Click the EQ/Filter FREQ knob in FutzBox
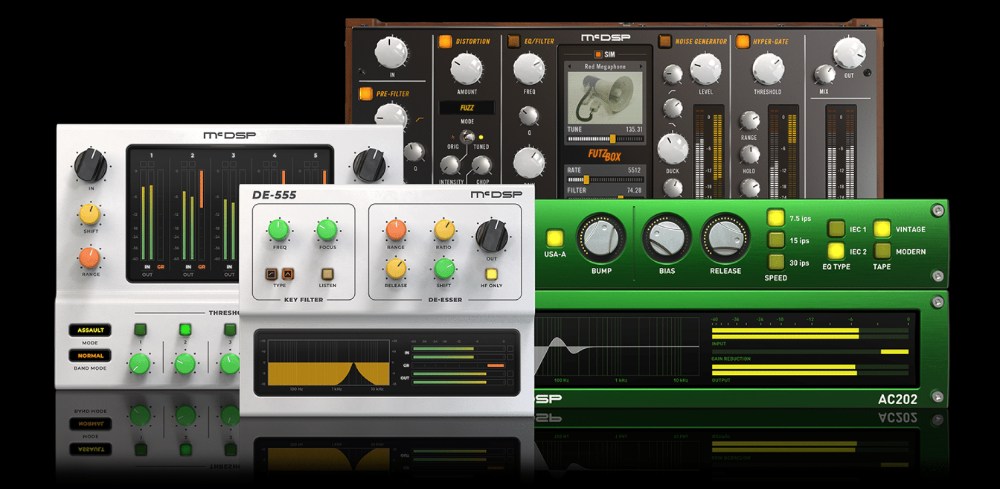The width and height of the screenshot is (1000, 489). click(529, 69)
